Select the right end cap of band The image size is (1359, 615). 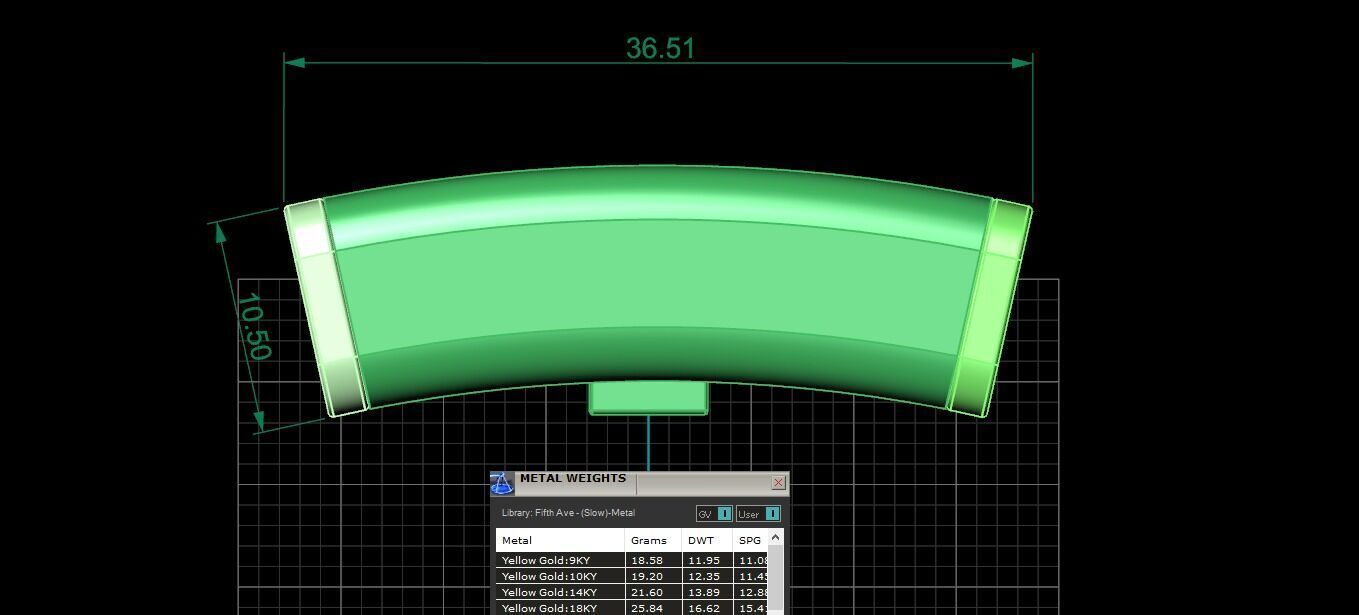pos(989,308)
